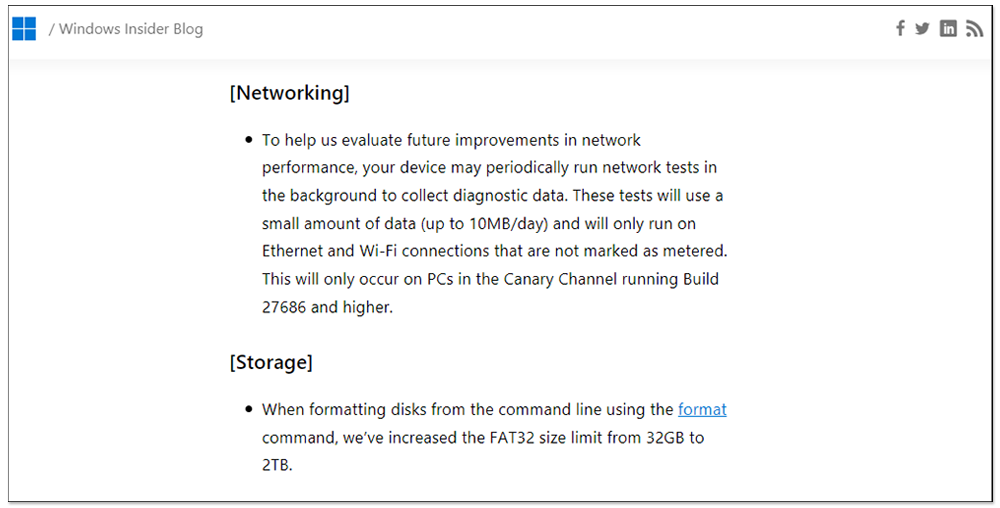The image size is (1000, 508).
Task: Click the '2TB' text under Storage
Action: click(x=277, y=465)
